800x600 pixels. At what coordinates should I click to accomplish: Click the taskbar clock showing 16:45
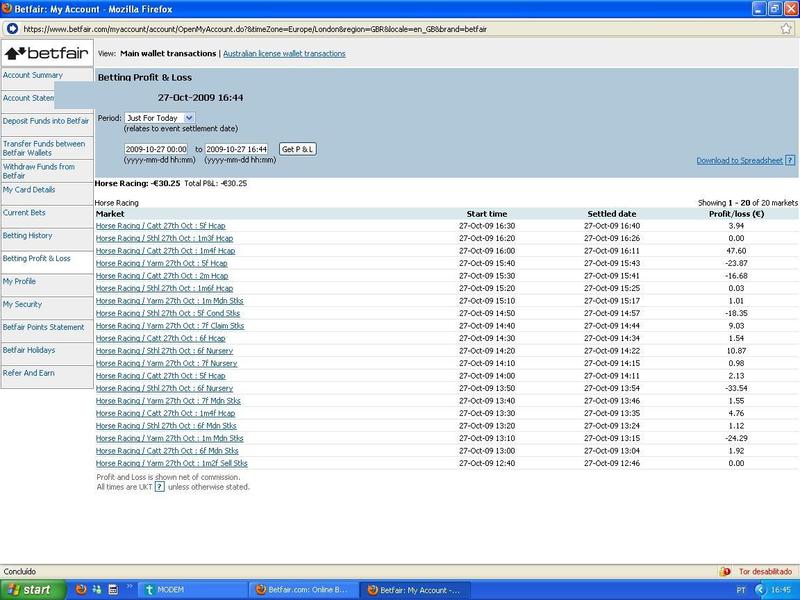pyautogui.click(x=781, y=590)
